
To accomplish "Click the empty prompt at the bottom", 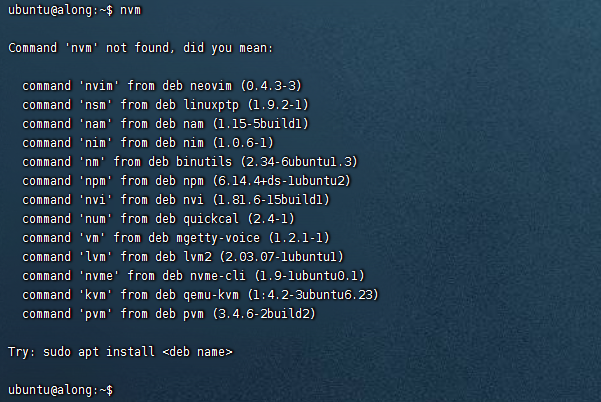I will [61, 390].
